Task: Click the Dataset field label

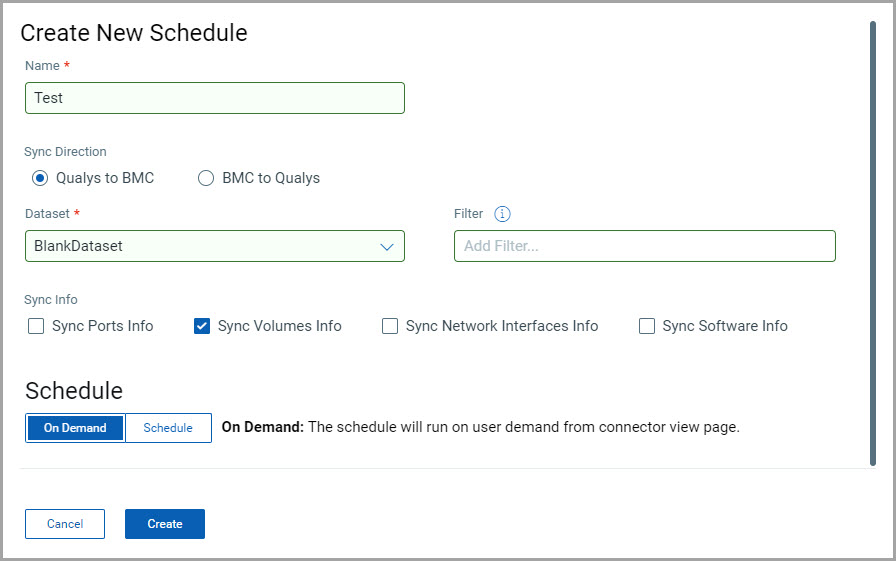Action: tap(46, 214)
